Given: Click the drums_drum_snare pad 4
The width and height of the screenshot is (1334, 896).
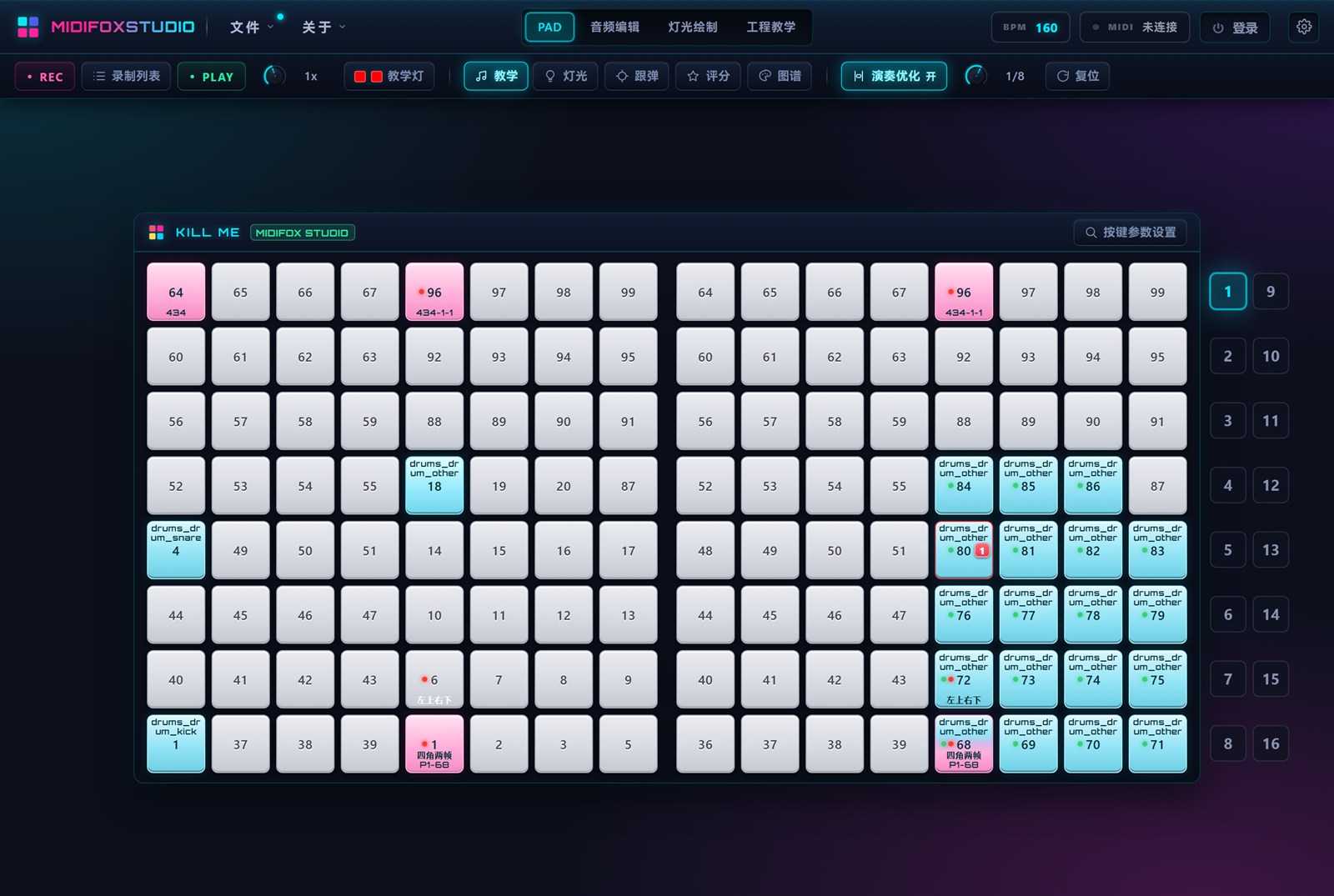Looking at the screenshot, I should click(176, 550).
